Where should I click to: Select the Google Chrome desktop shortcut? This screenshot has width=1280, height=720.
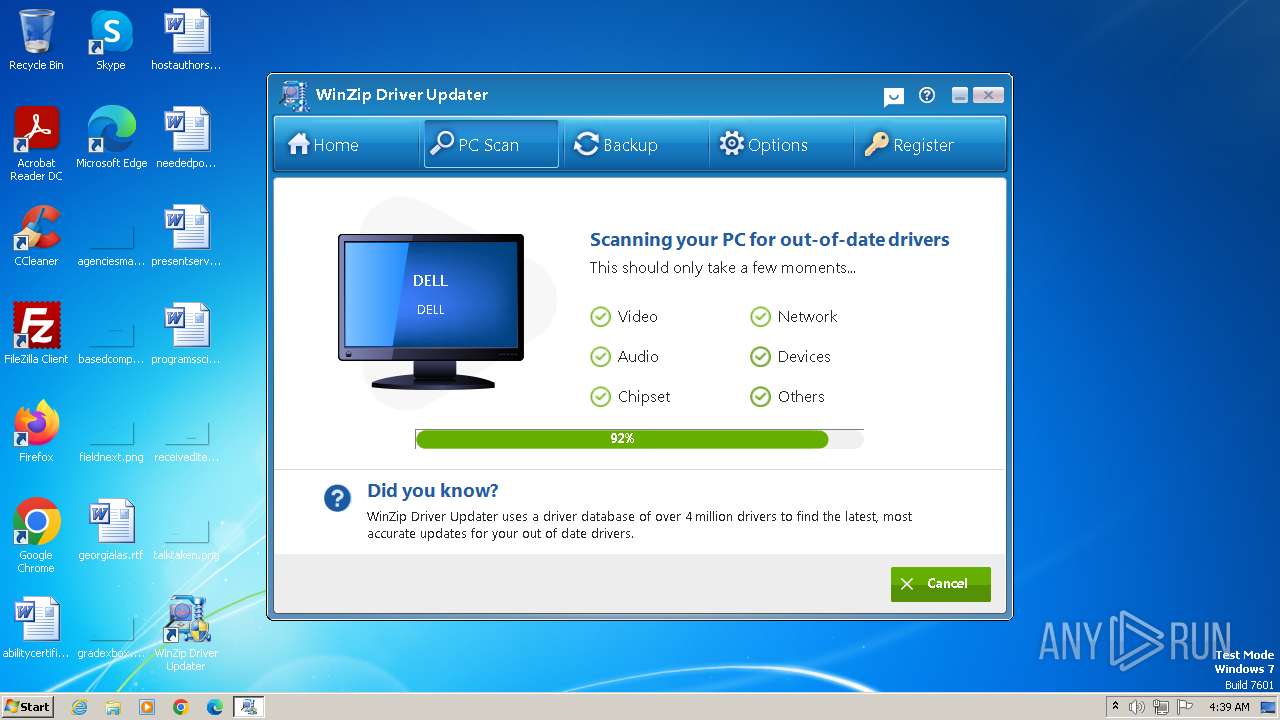(36, 536)
